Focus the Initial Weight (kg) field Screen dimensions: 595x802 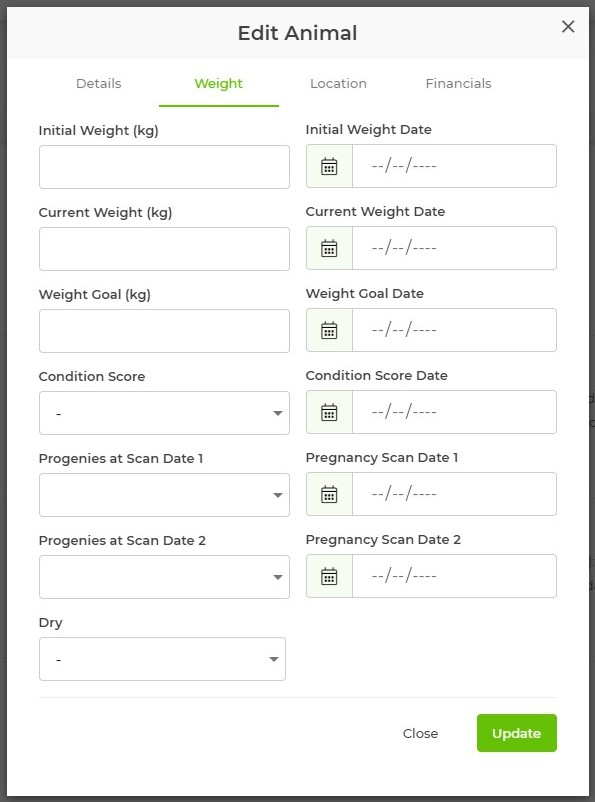[164, 167]
